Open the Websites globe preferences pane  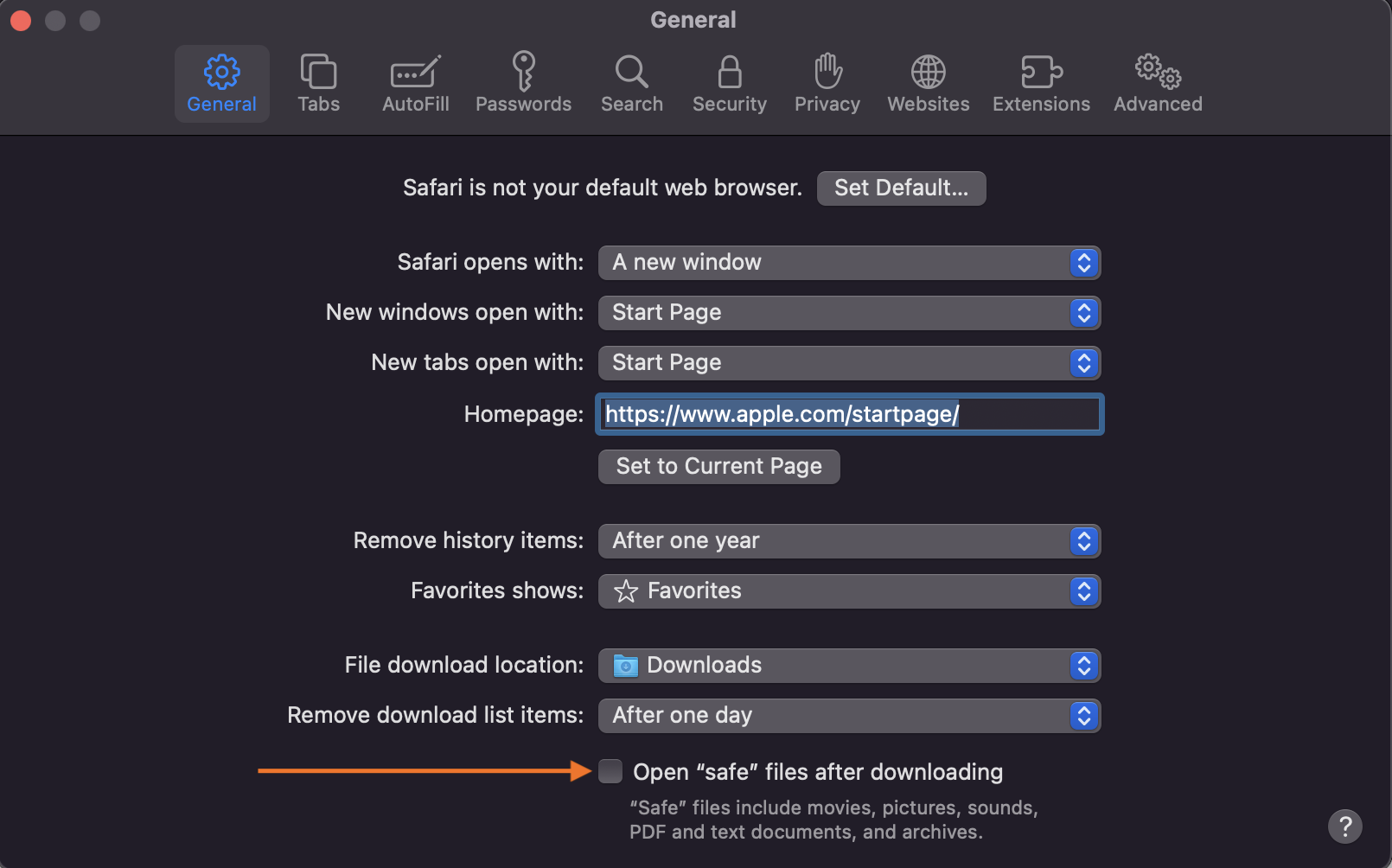[x=929, y=84]
